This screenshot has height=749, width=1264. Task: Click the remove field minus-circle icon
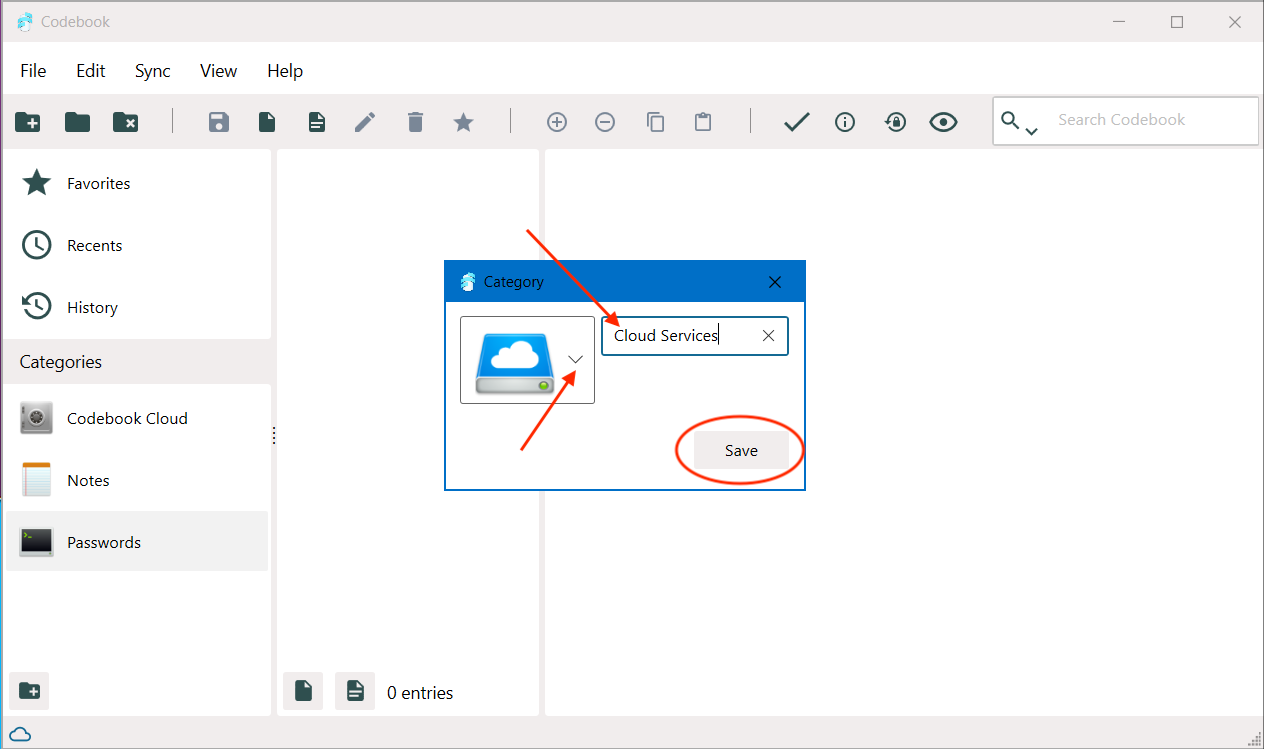605,122
